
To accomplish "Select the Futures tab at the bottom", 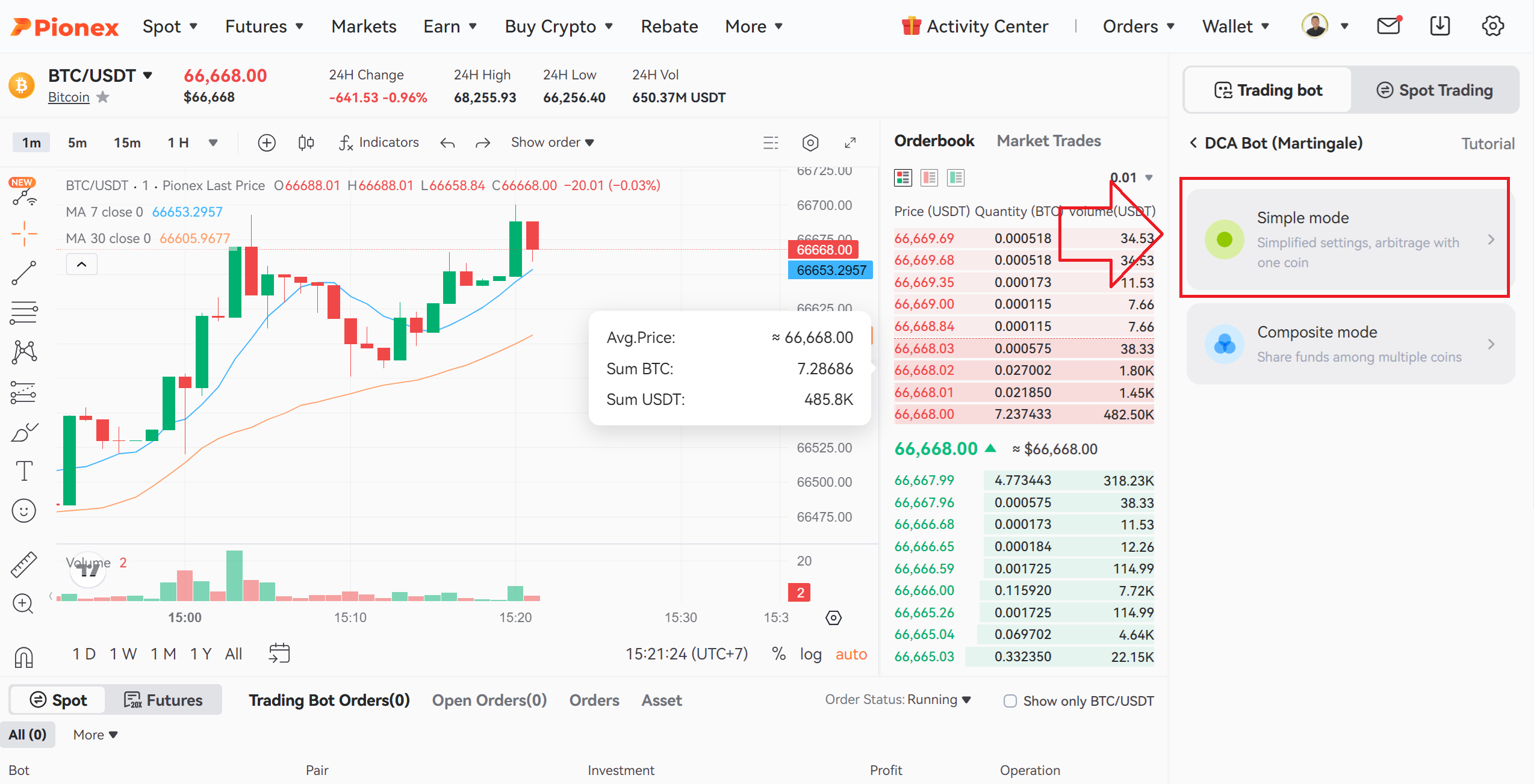I will tap(164, 700).
